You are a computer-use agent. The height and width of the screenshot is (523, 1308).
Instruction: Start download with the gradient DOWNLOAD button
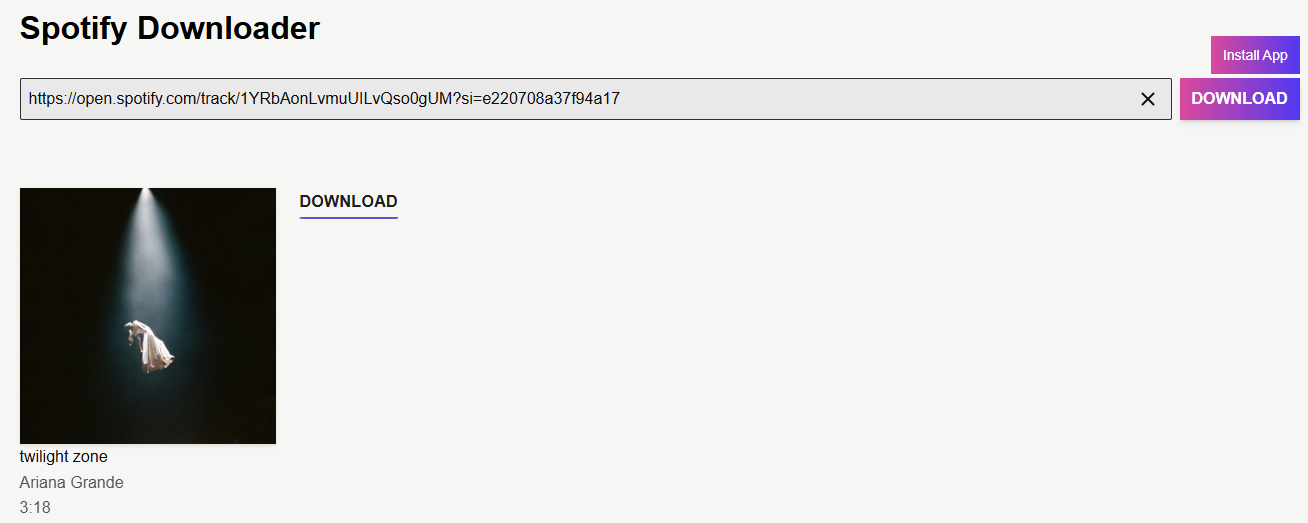pyautogui.click(x=1240, y=99)
